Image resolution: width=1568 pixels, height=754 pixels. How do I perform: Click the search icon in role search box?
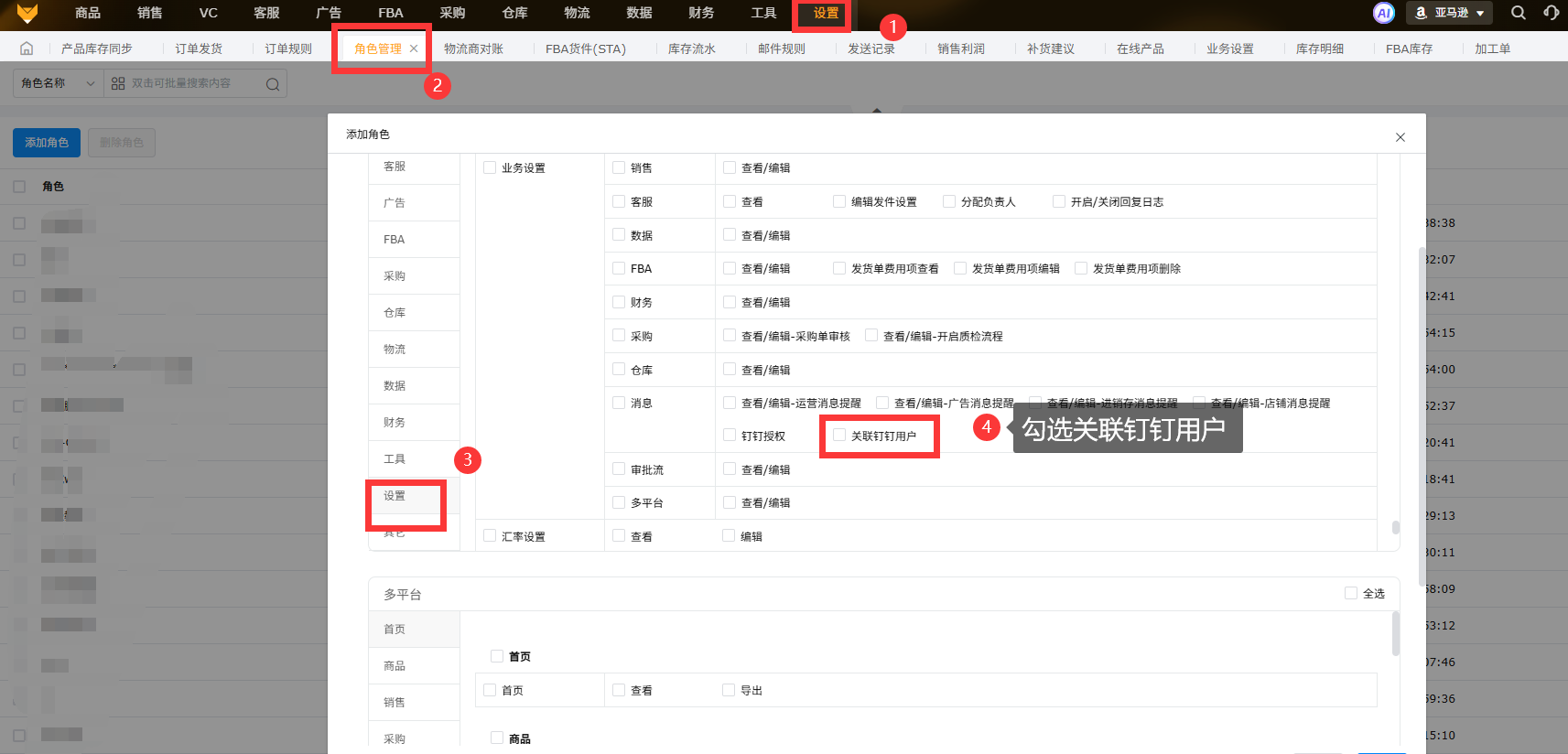coord(273,84)
